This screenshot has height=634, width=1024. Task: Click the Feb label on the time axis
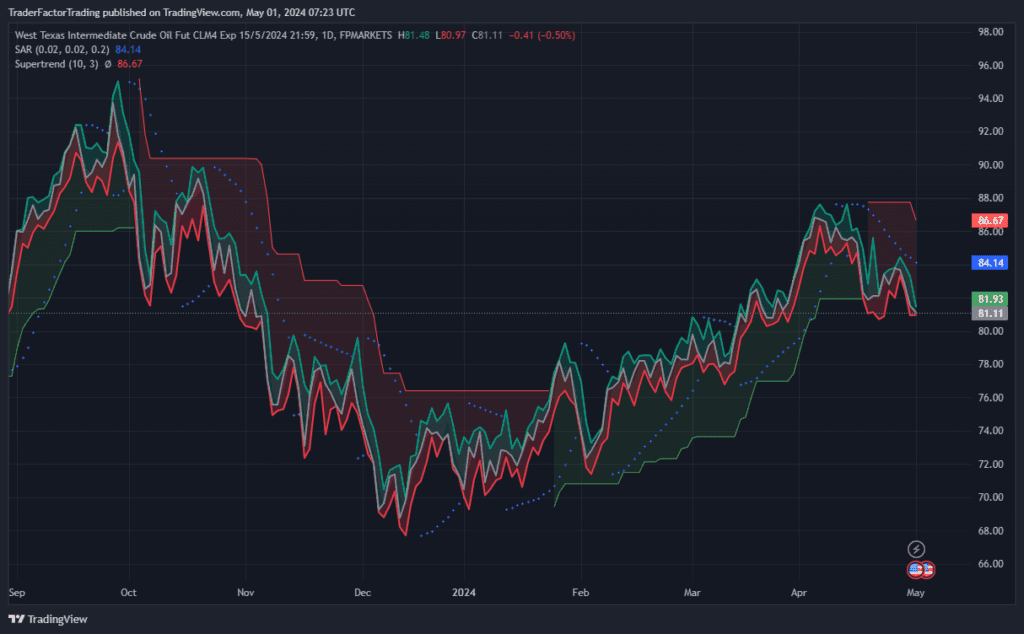pos(581,593)
